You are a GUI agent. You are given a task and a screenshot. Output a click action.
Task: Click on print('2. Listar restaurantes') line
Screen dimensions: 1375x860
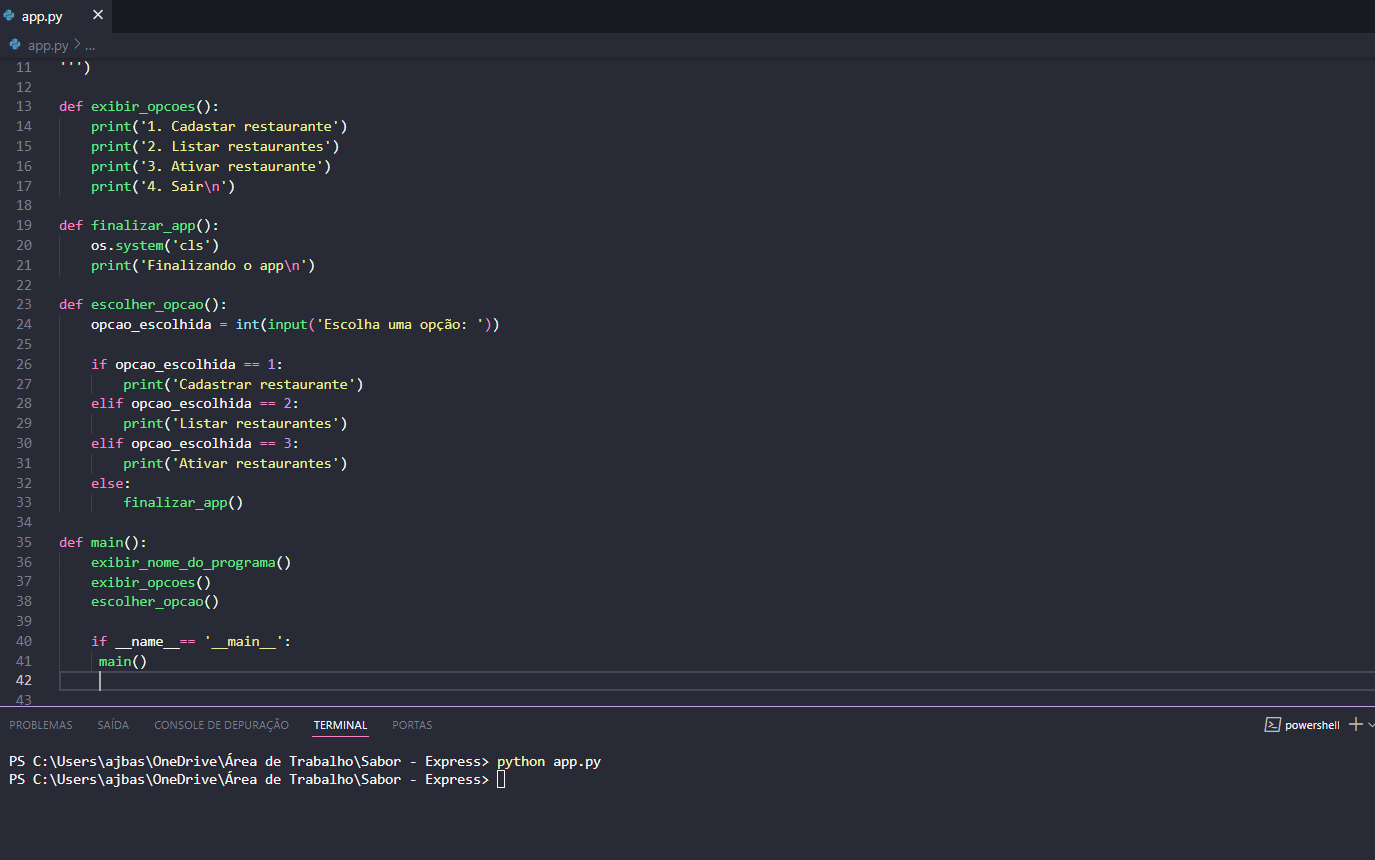click(x=215, y=146)
